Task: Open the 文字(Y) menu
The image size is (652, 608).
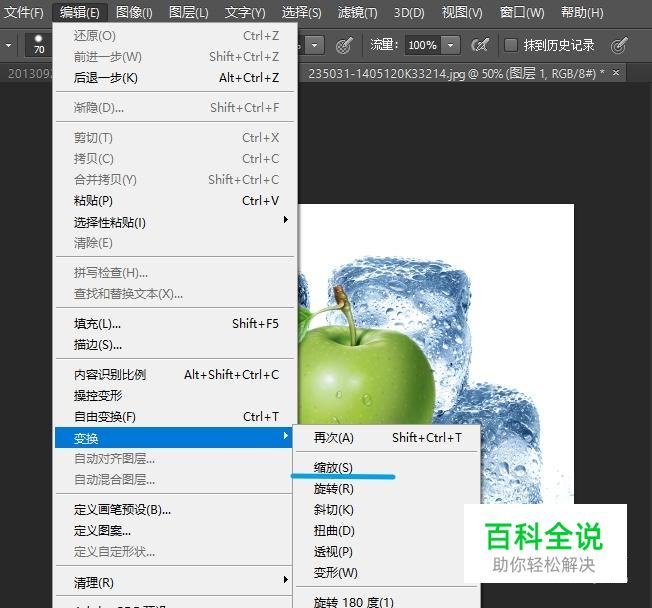Action: 245,12
